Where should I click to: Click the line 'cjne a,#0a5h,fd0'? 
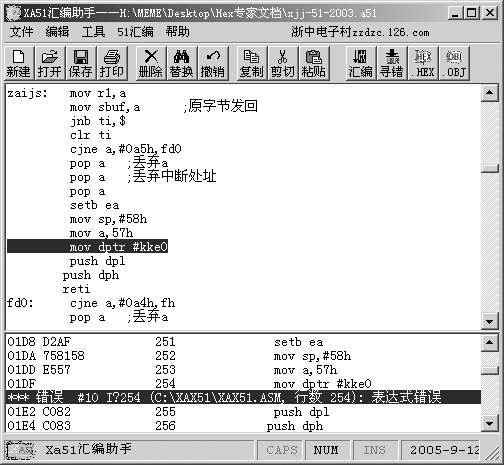[x=126, y=149]
